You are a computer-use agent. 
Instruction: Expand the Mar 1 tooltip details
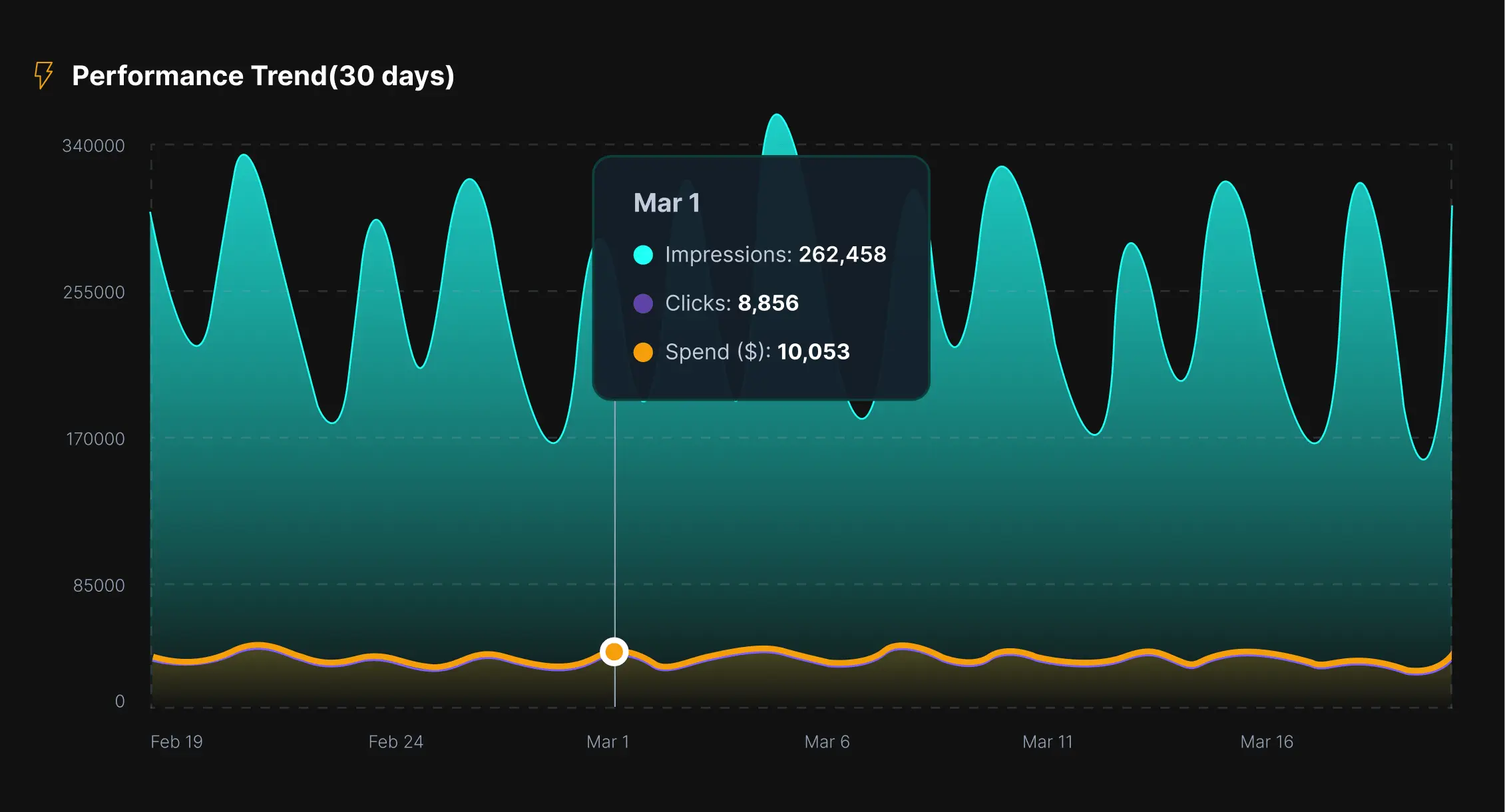click(761, 276)
